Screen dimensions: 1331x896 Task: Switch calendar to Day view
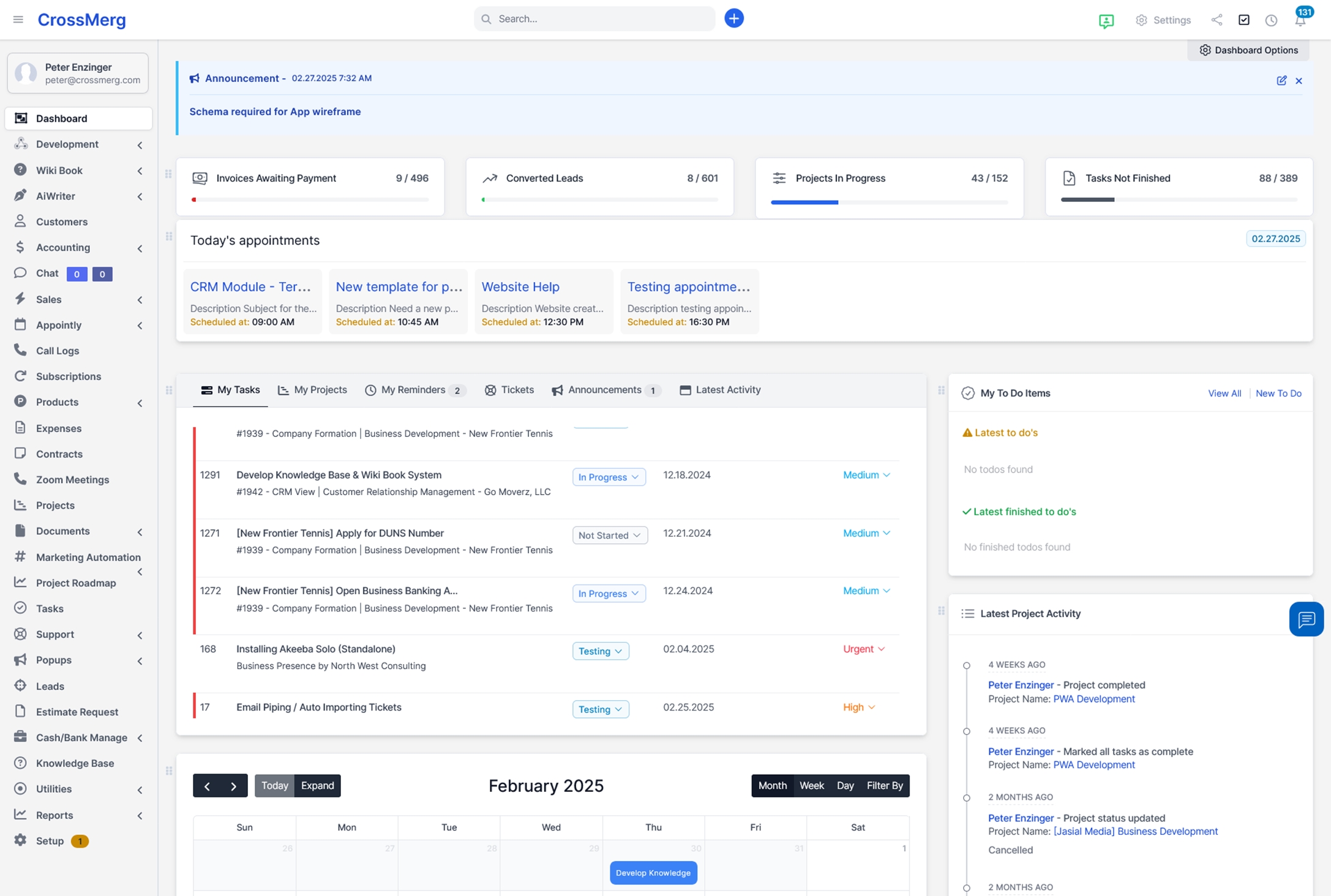tap(845, 785)
